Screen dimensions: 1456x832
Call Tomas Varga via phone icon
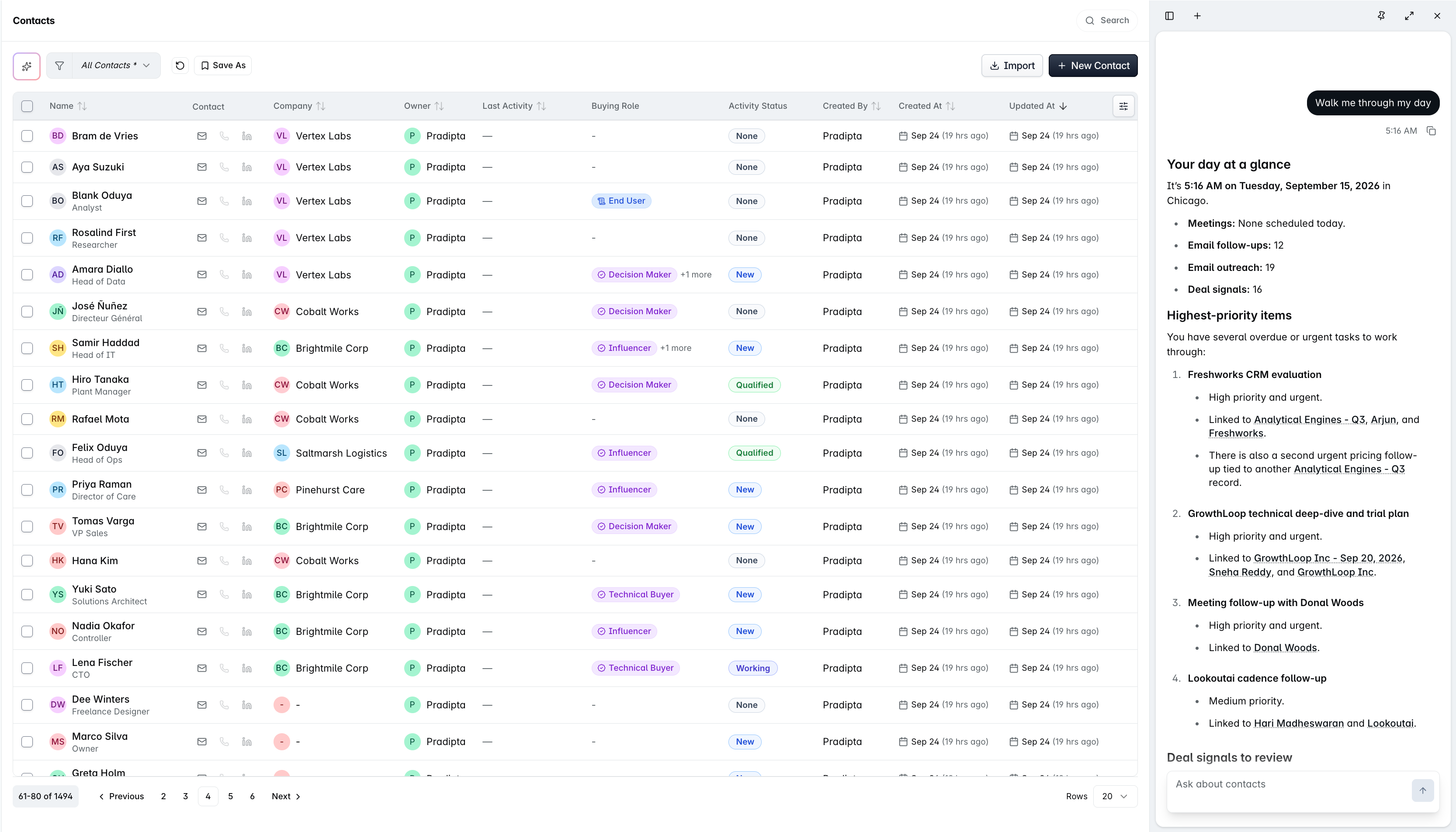224,527
